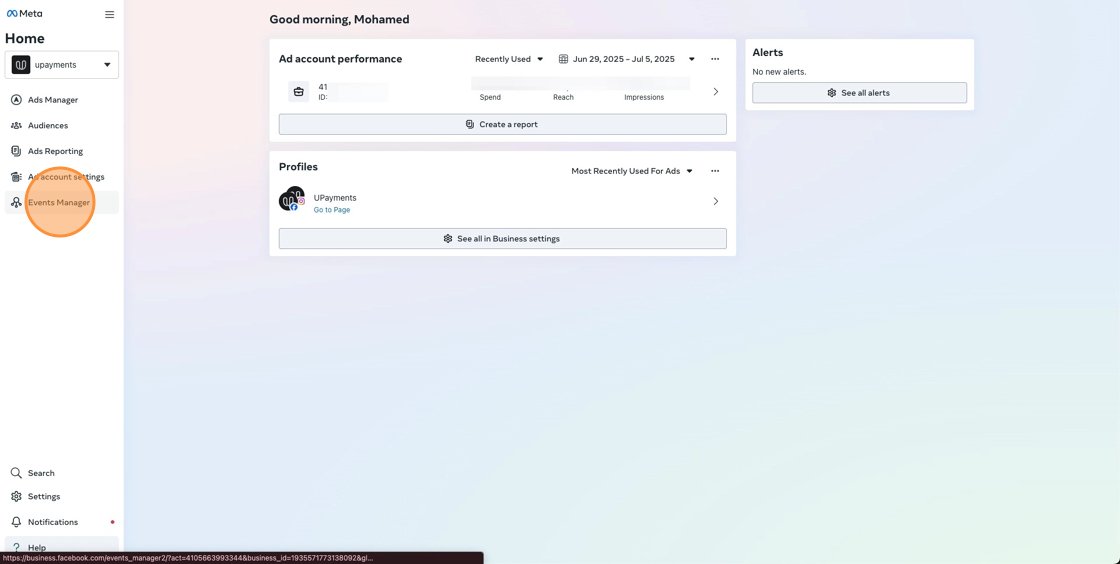
Task: Open Ads Reporting in sidebar
Action: click(x=61, y=151)
